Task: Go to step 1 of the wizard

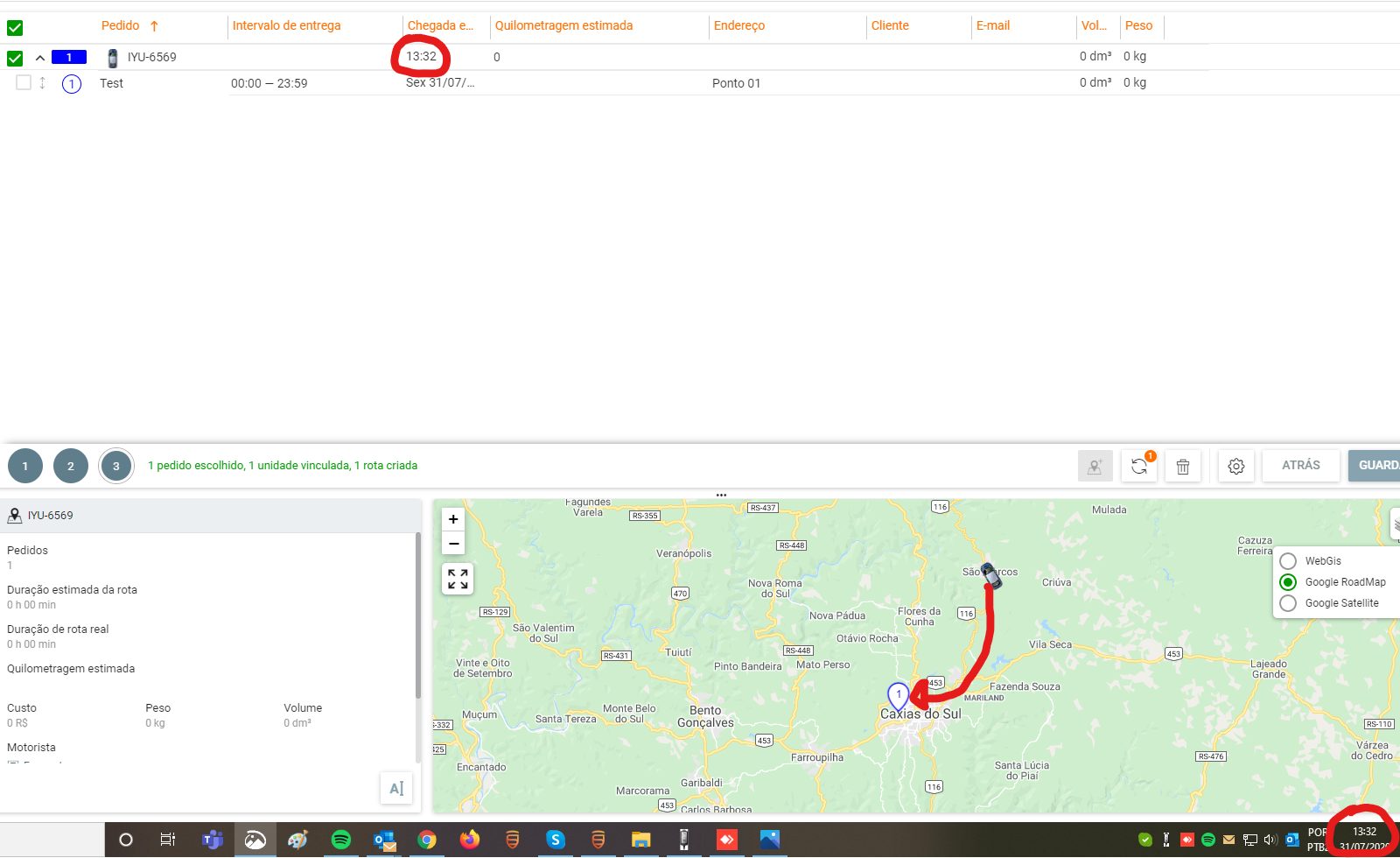Action: (25, 466)
